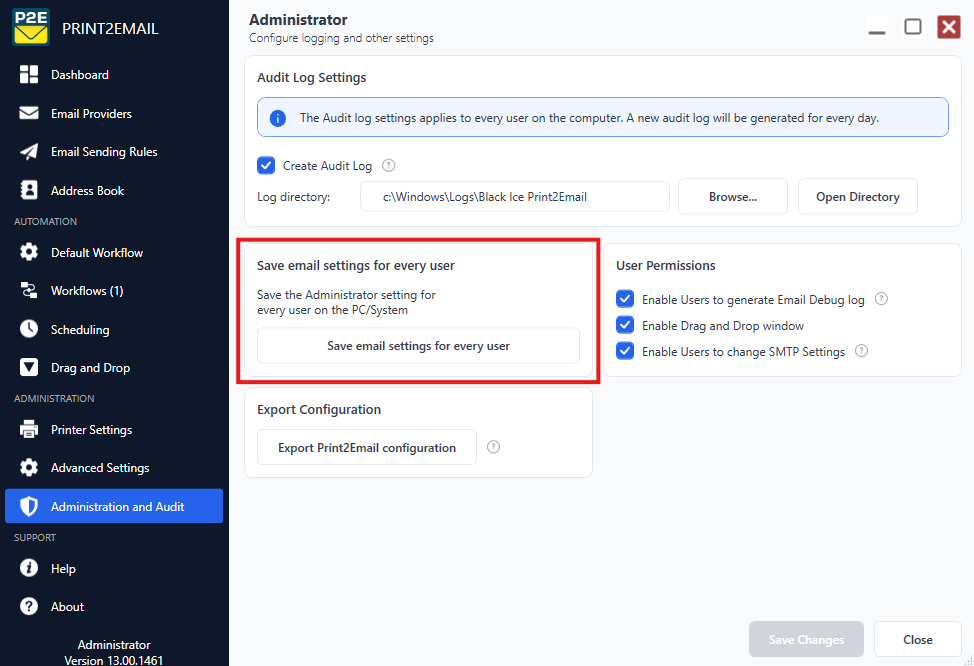Open the Dashboard page
The width and height of the screenshot is (974, 666).
pyautogui.click(x=114, y=75)
